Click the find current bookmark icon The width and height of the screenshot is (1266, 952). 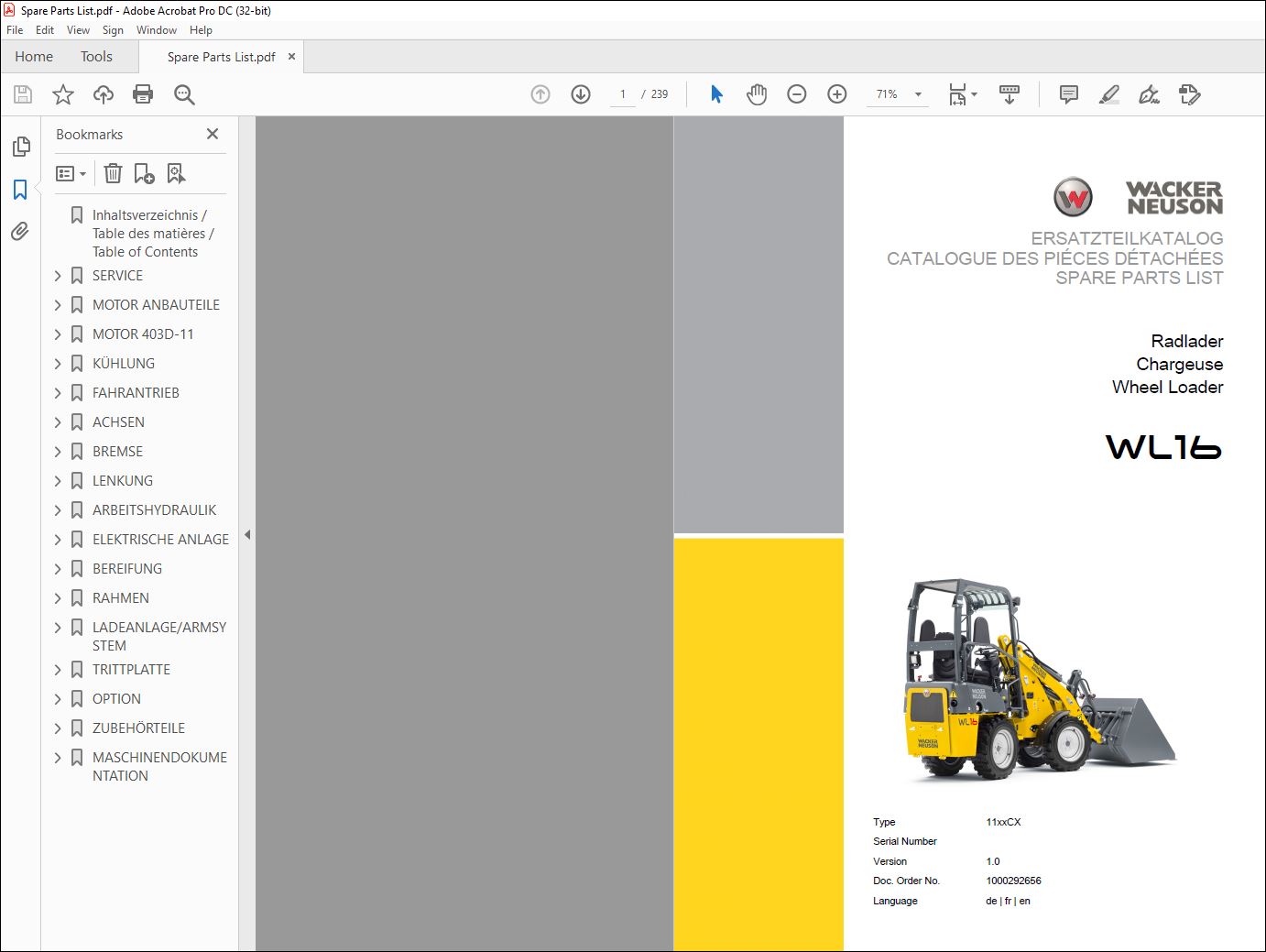point(176,173)
